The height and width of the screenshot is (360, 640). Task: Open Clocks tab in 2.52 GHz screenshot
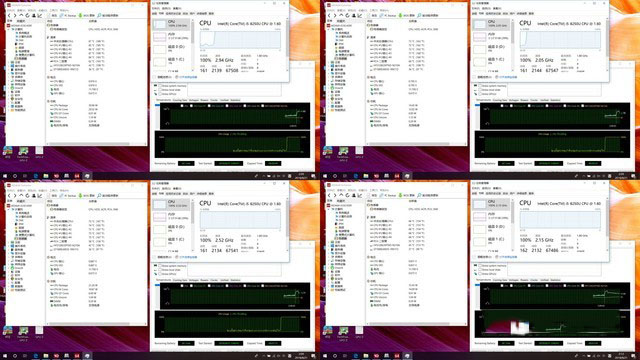tap(214, 280)
